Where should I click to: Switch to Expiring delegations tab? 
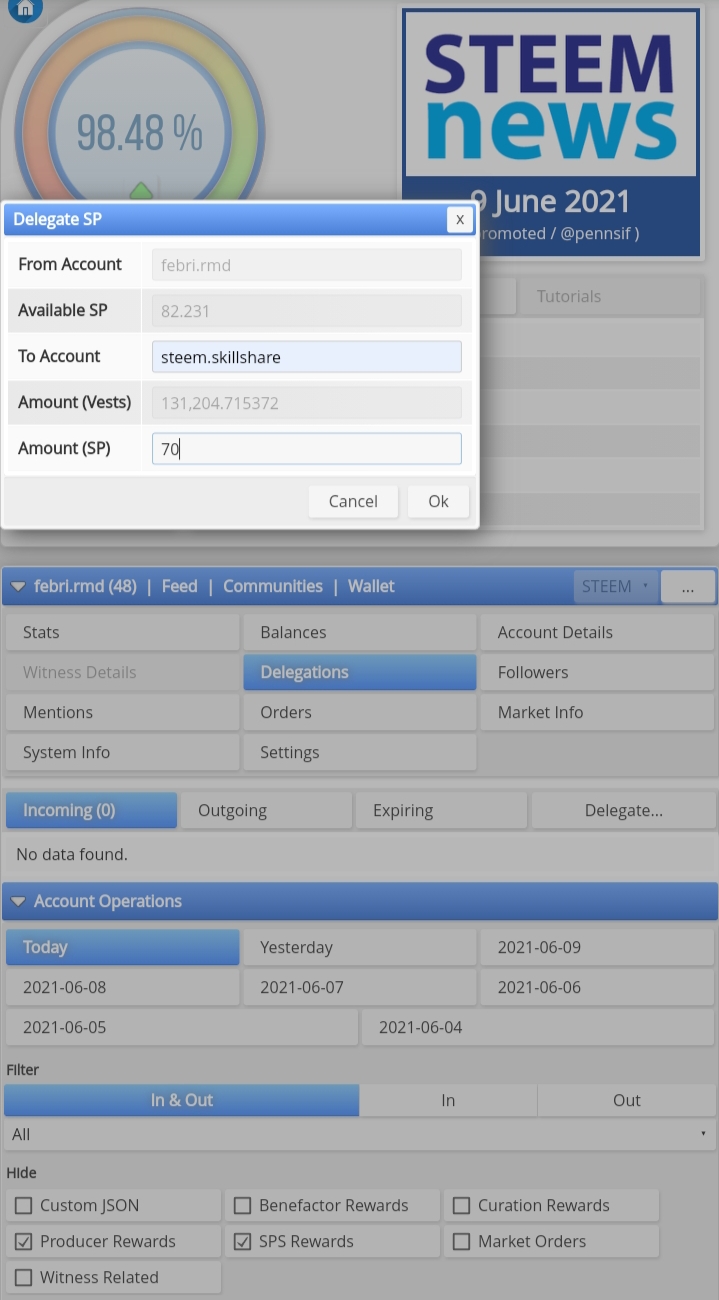pos(441,810)
